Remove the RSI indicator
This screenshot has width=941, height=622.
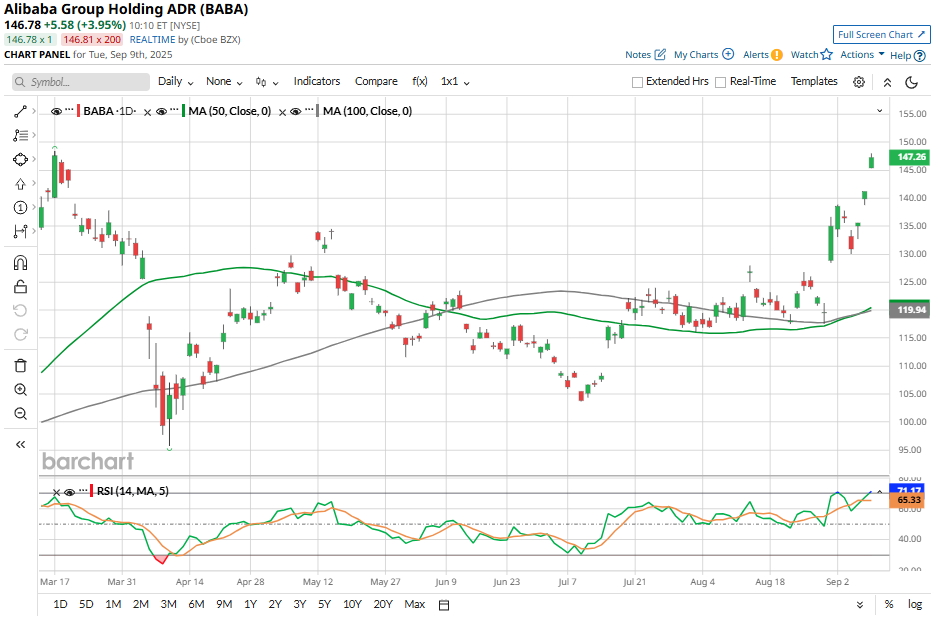(56, 492)
